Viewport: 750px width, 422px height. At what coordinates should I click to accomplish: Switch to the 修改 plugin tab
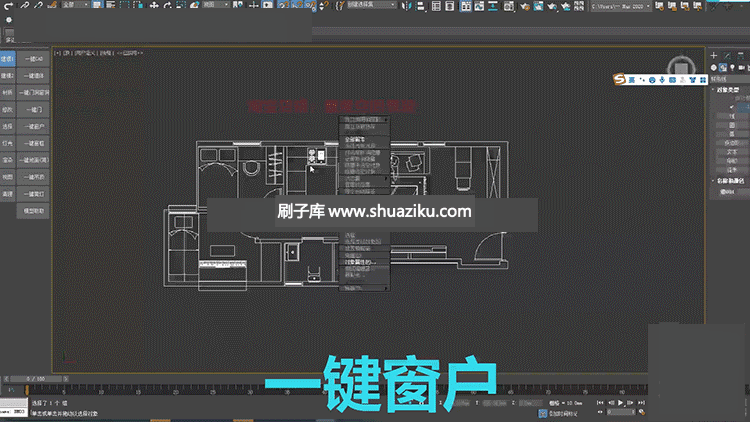click(8, 110)
